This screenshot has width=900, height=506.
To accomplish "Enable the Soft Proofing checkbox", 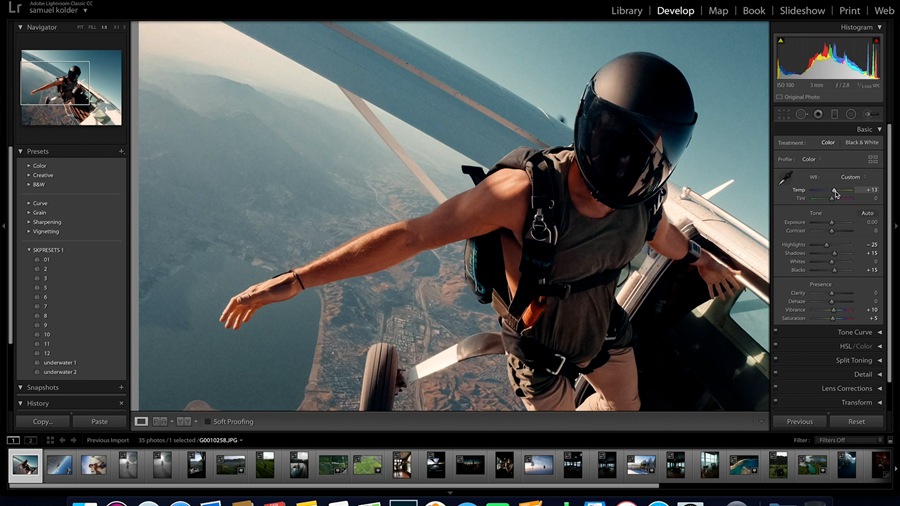I will [x=208, y=422].
